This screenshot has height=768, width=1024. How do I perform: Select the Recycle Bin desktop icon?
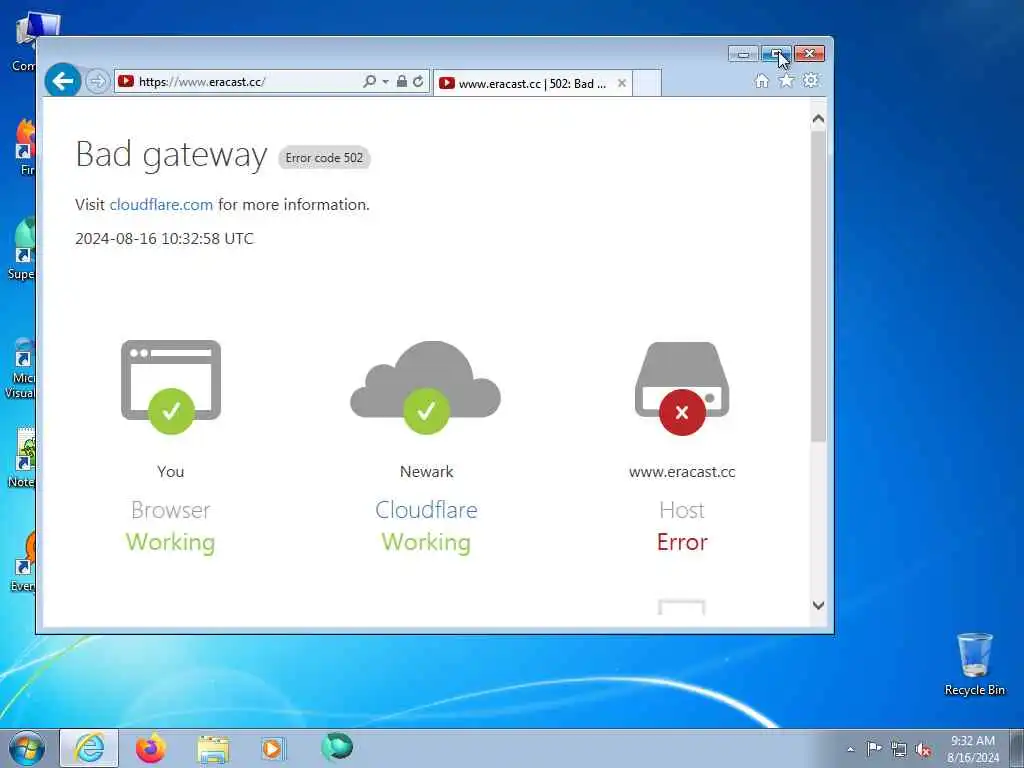pyautogui.click(x=974, y=664)
